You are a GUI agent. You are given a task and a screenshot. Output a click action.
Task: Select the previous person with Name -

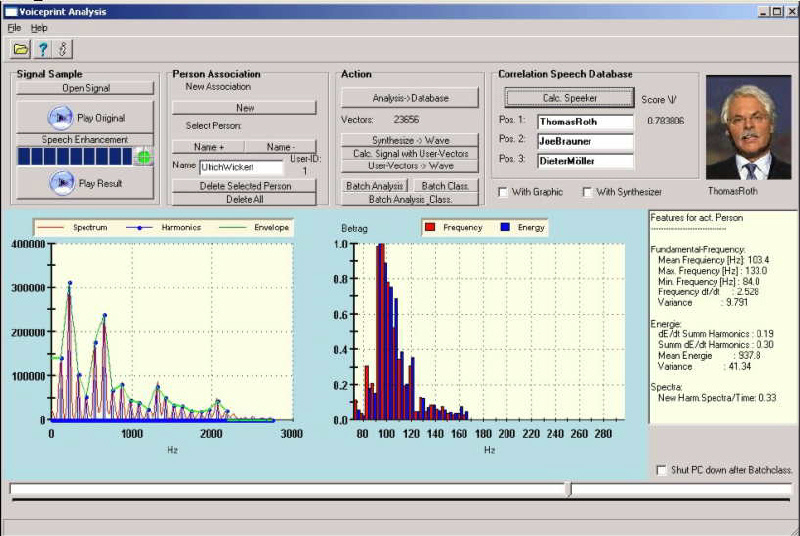(281, 147)
